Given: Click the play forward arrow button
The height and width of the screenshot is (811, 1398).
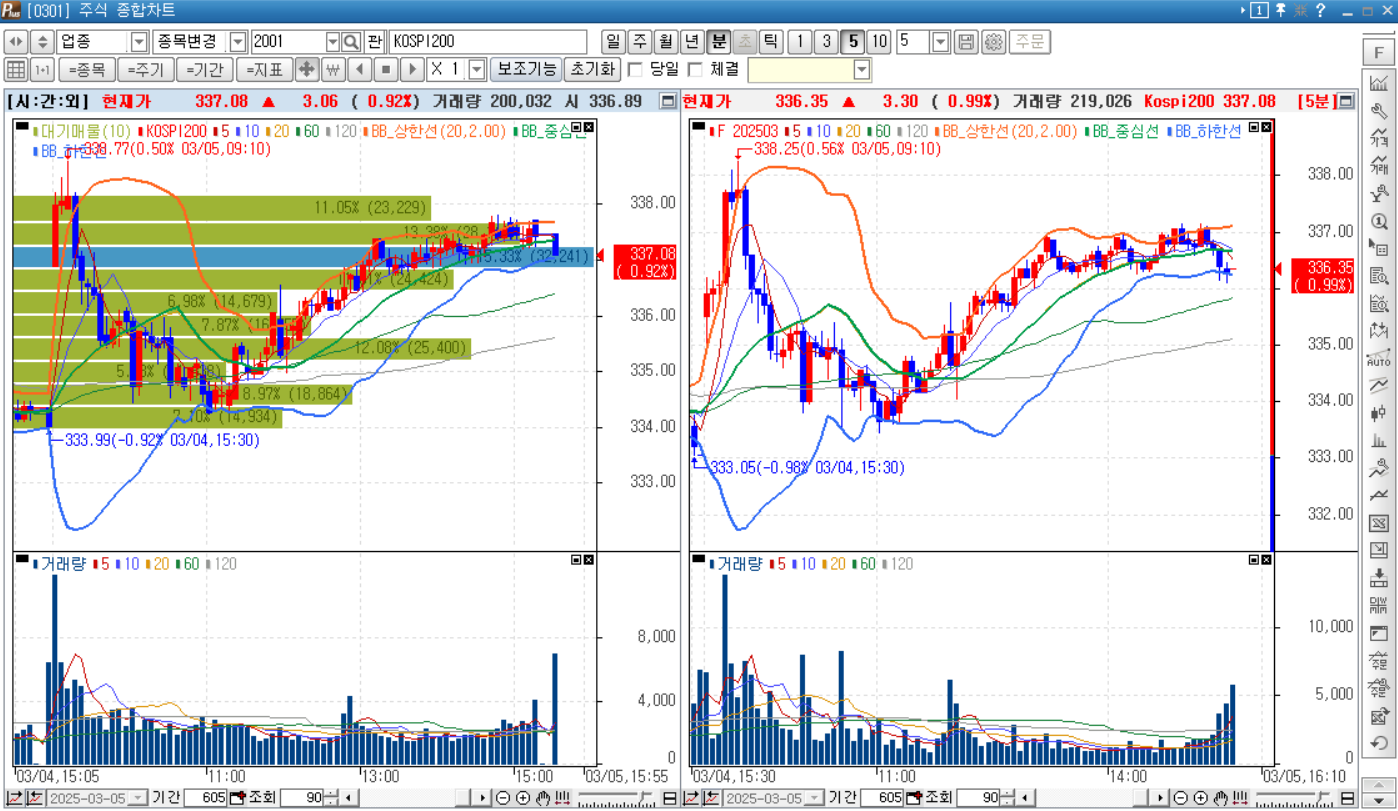Looking at the screenshot, I should [x=412, y=70].
